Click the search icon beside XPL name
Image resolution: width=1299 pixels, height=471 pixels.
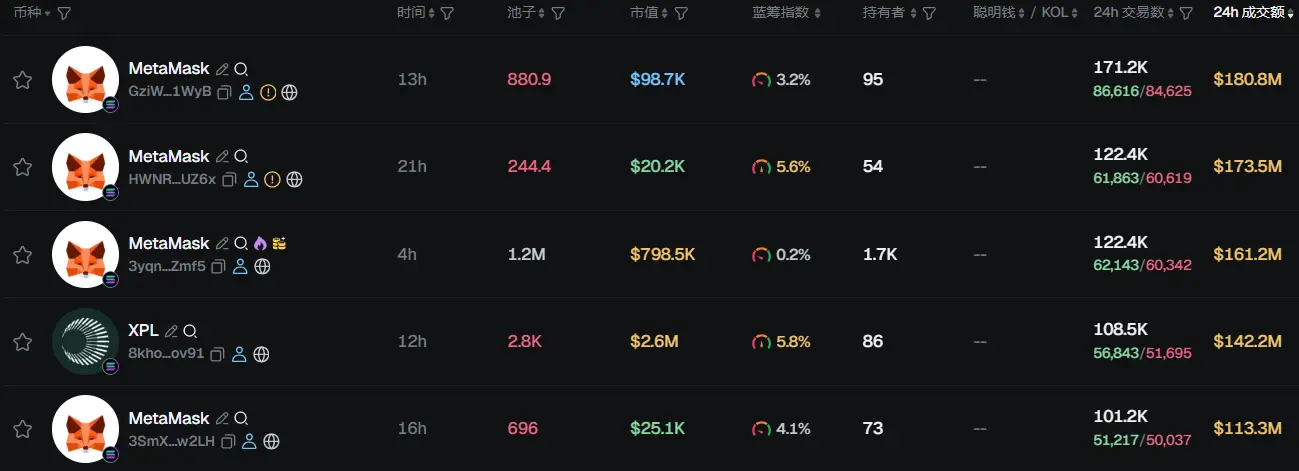coord(190,331)
